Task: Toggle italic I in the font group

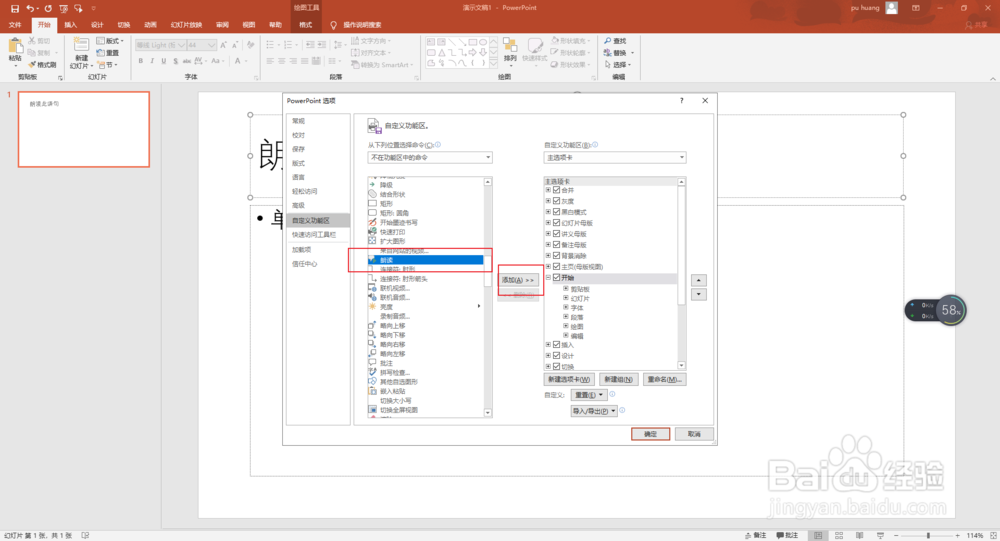Action: [x=152, y=61]
